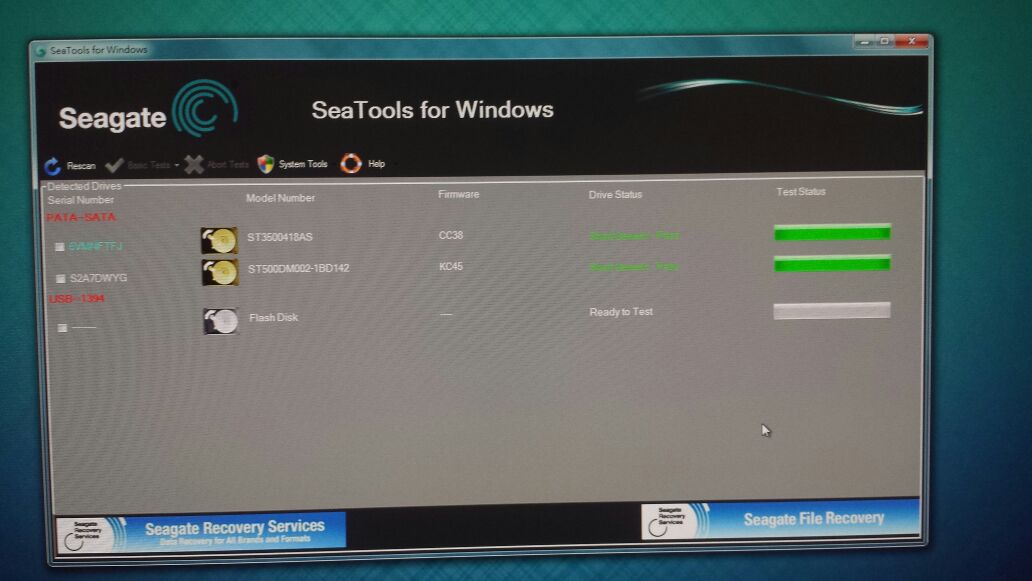This screenshot has height=581, width=1032.
Task: Click the green drive status for ST500DM002-1BD142
Action: coord(634,266)
